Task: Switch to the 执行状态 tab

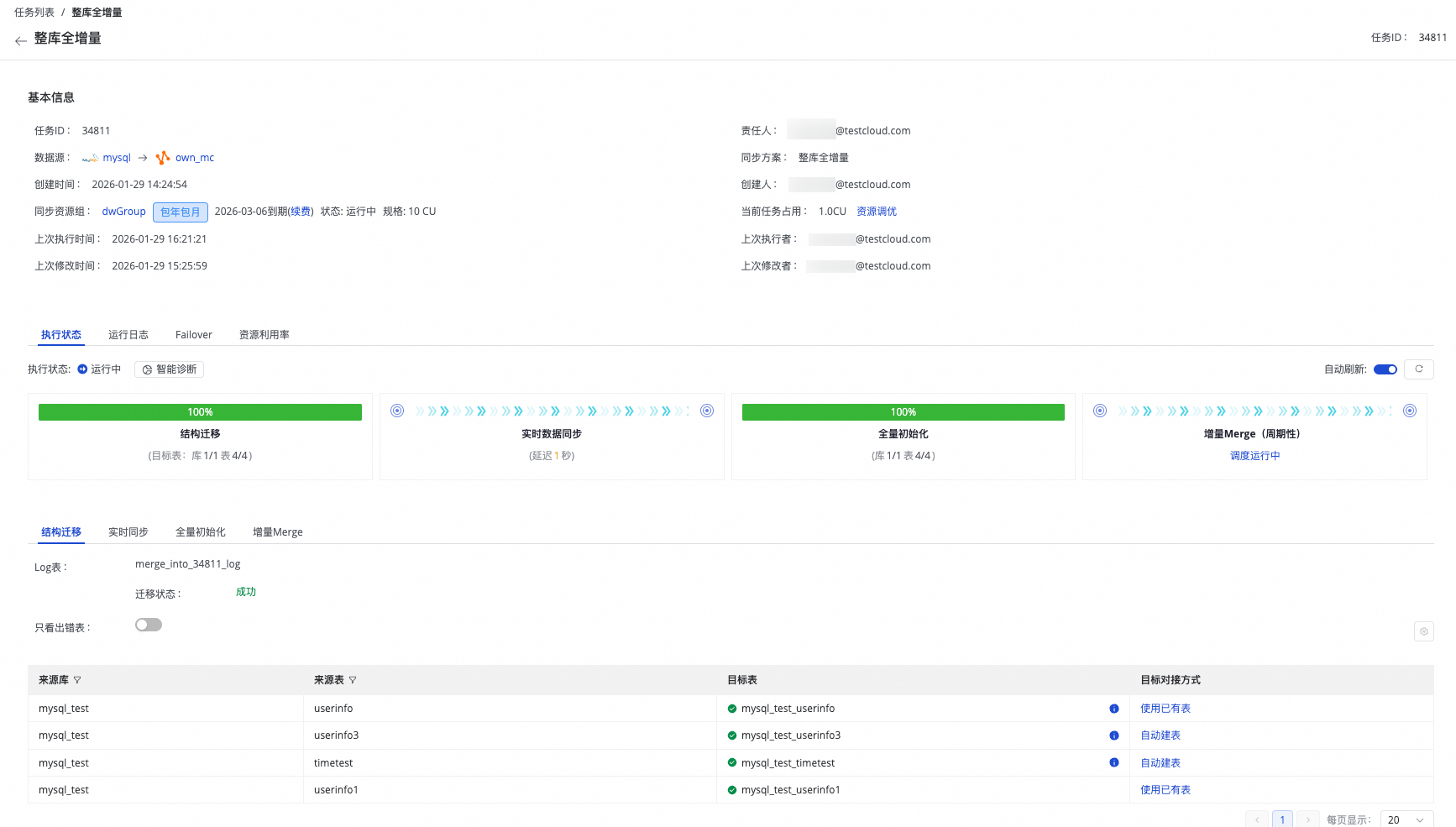Action: (61, 335)
